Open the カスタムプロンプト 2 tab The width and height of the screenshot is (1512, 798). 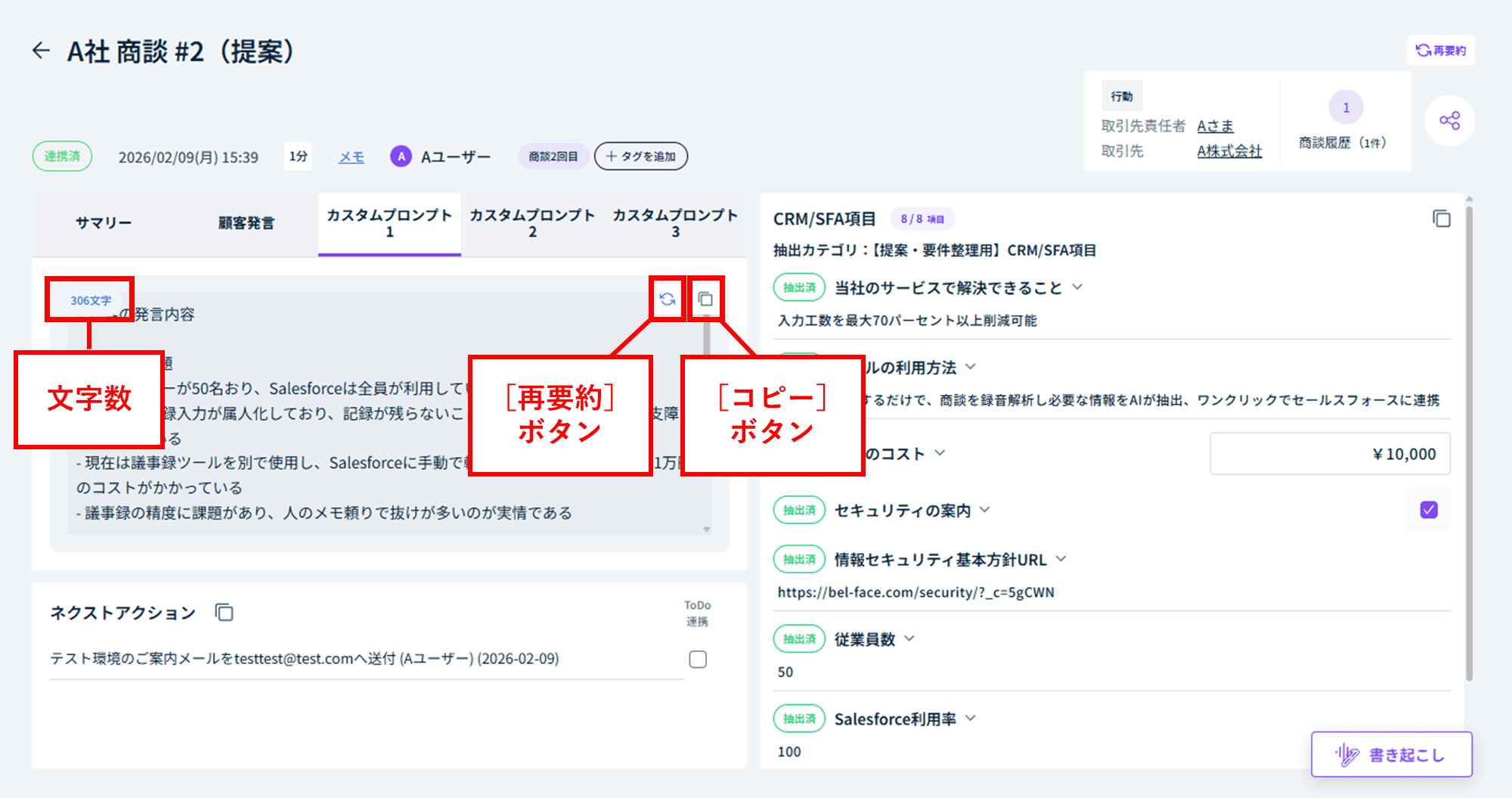tap(532, 223)
